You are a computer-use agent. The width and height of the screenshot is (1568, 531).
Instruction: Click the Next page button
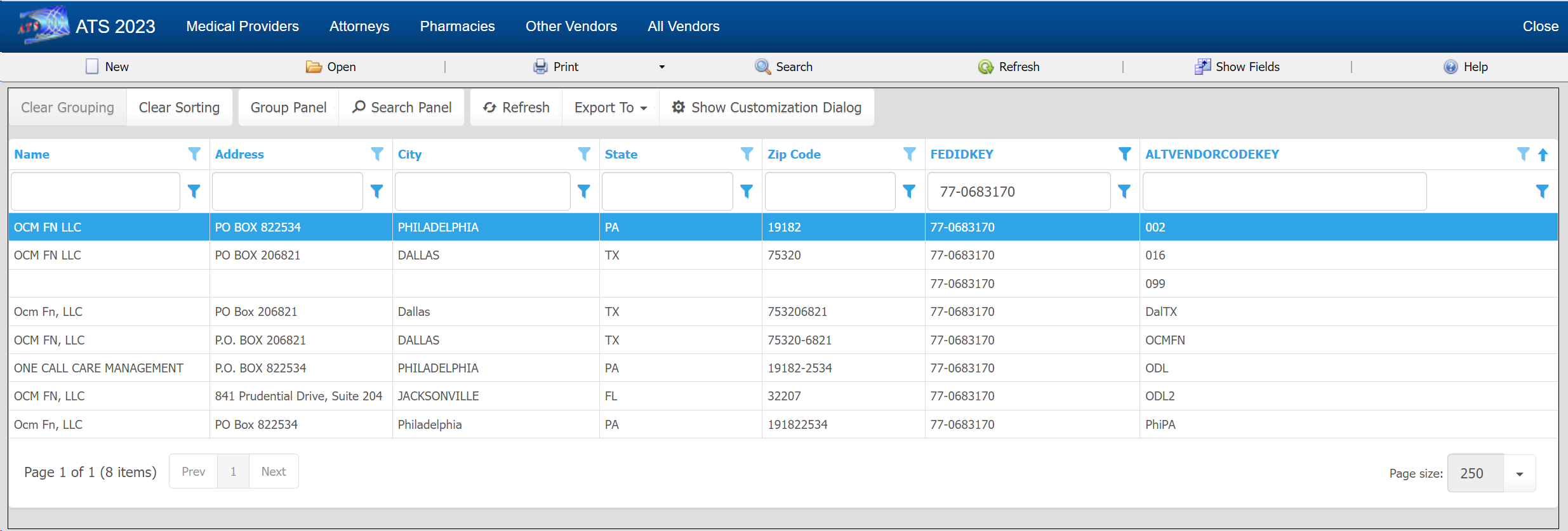pos(274,471)
